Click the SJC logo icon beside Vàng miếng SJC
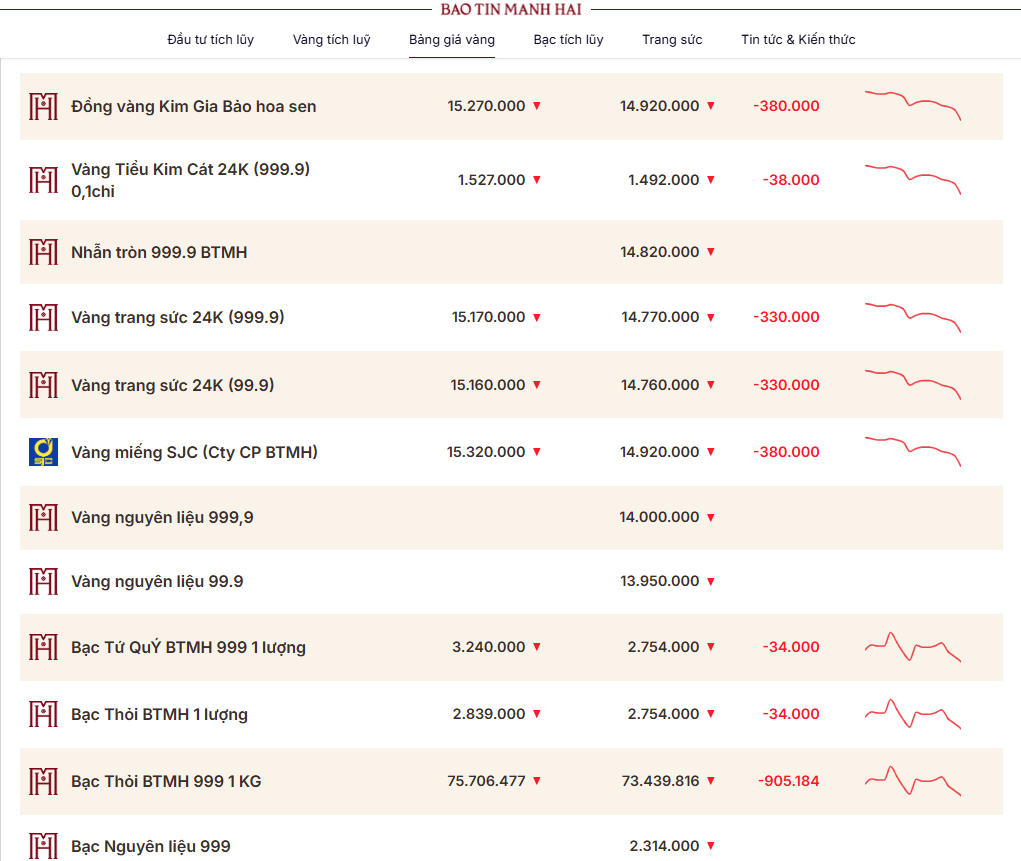 (44, 452)
